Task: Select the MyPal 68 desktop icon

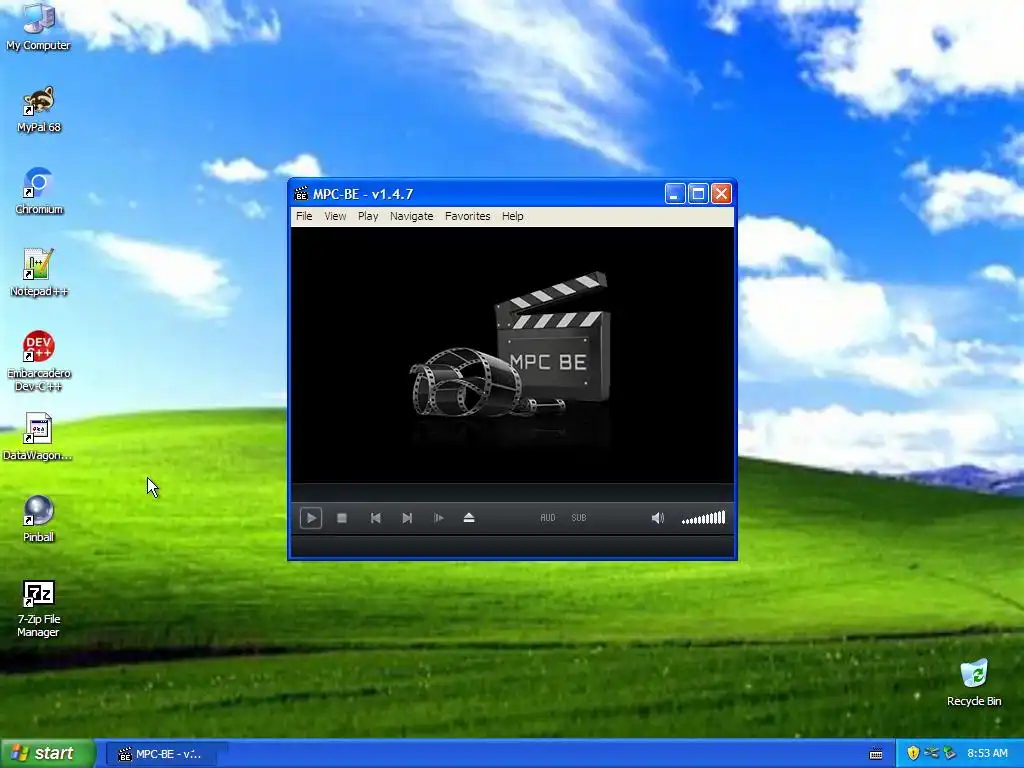Action: tap(39, 110)
